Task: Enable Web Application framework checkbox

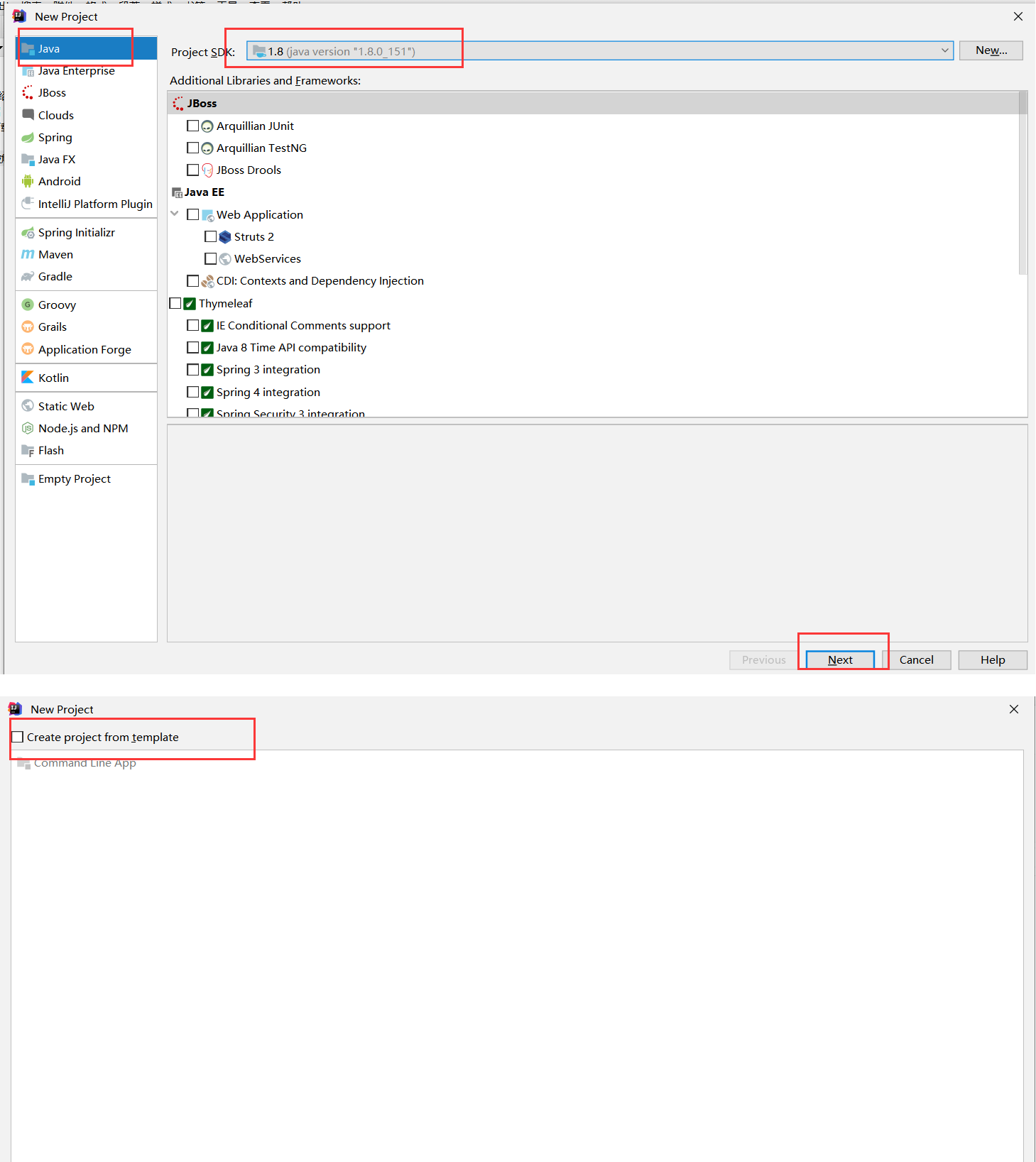Action: point(192,214)
